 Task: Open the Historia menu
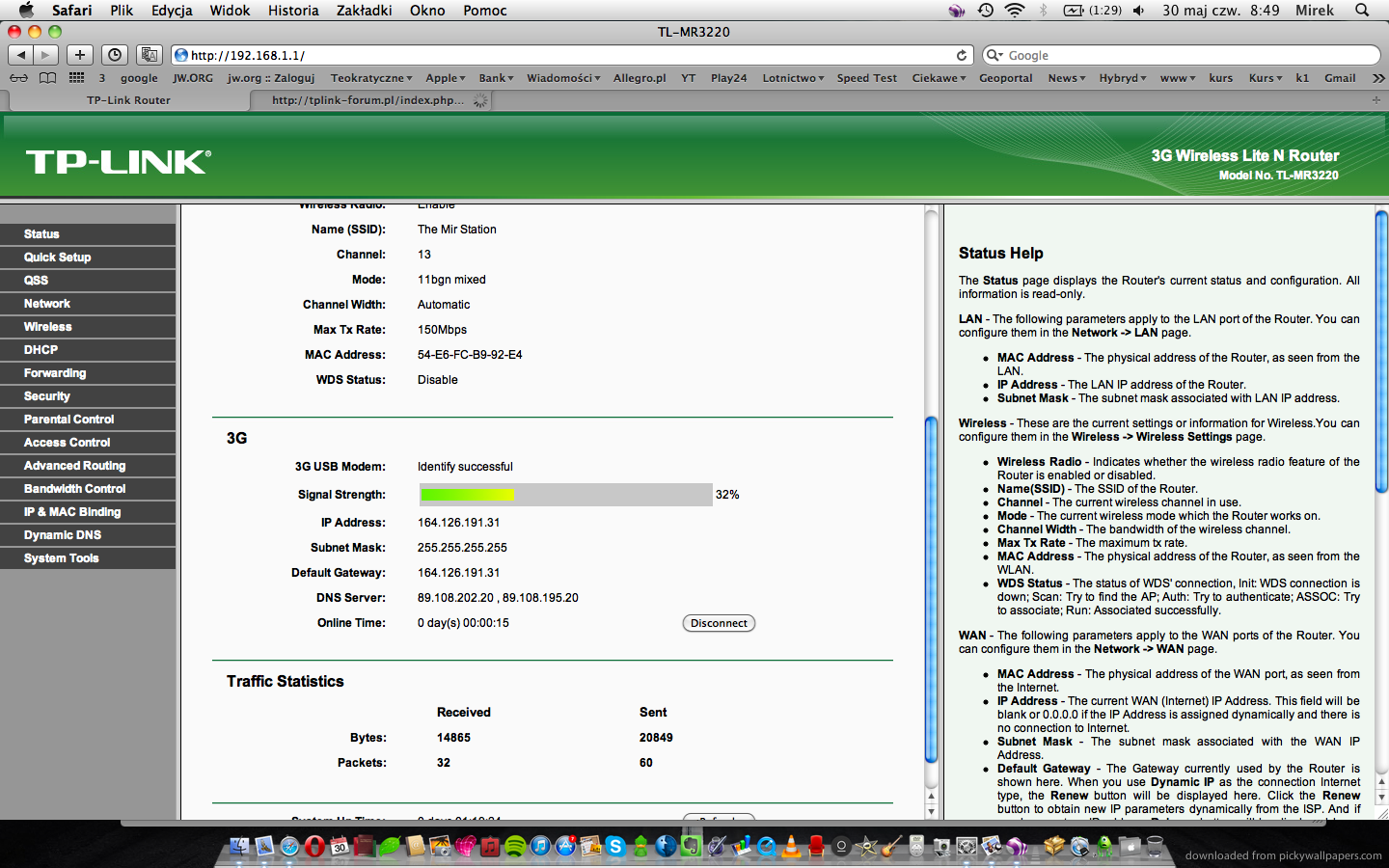(x=293, y=10)
